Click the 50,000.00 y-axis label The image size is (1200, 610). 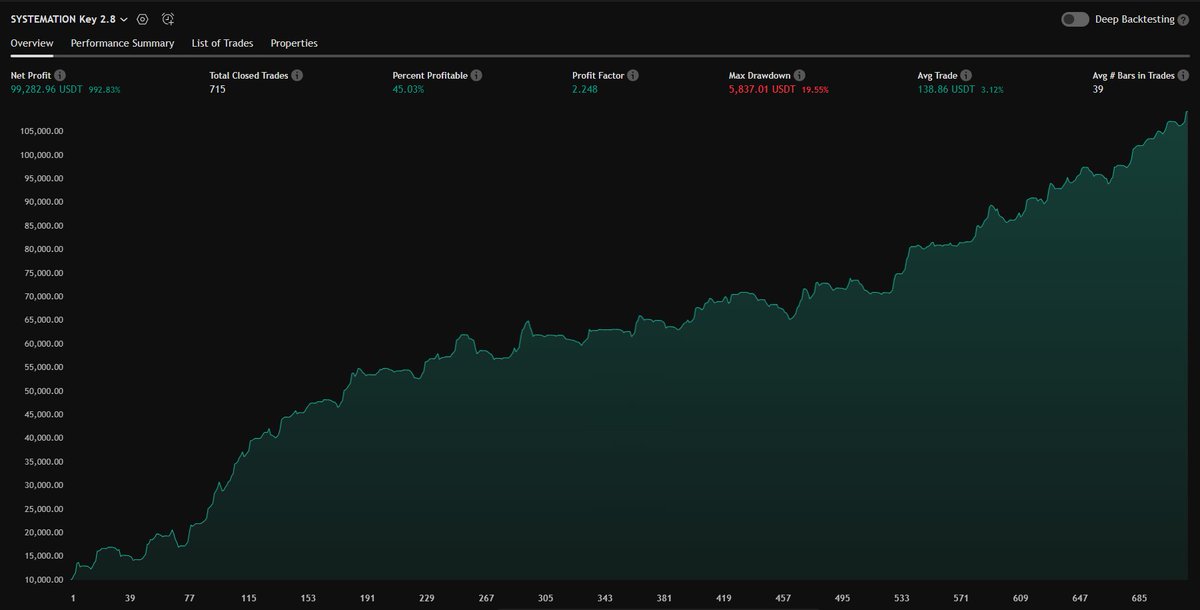44,391
